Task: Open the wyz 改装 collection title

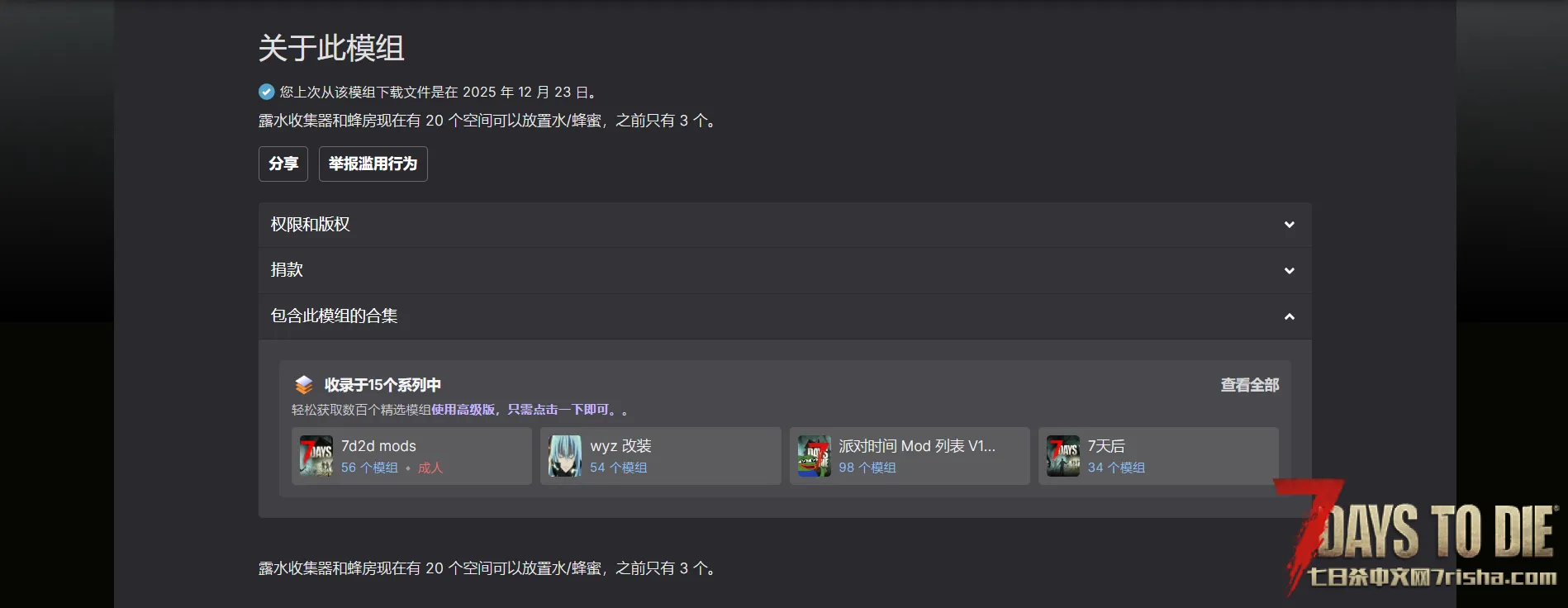Action: [620, 446]
